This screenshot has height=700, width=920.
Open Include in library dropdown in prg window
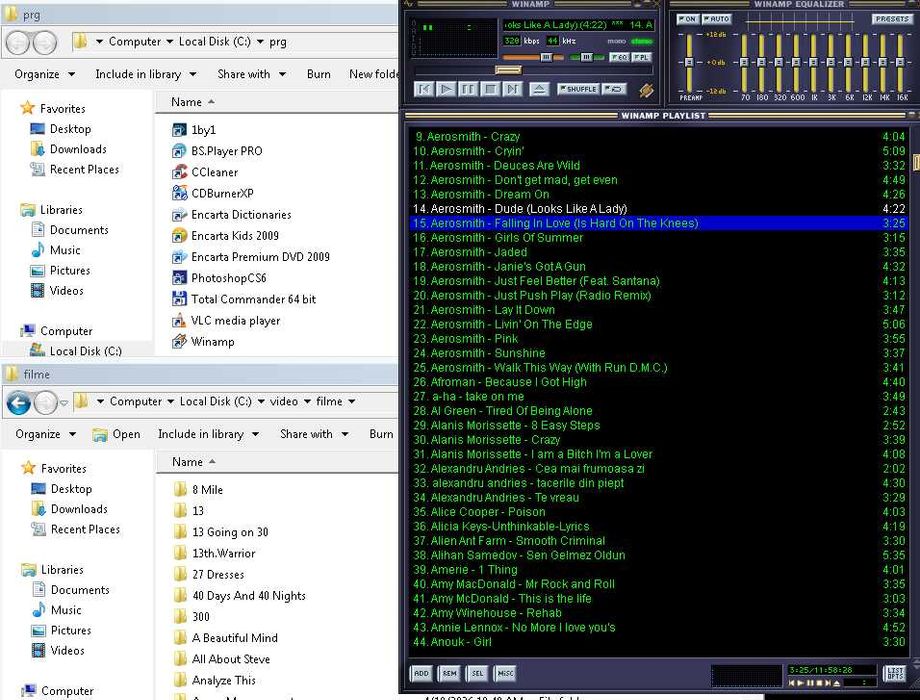pos(146,74)
